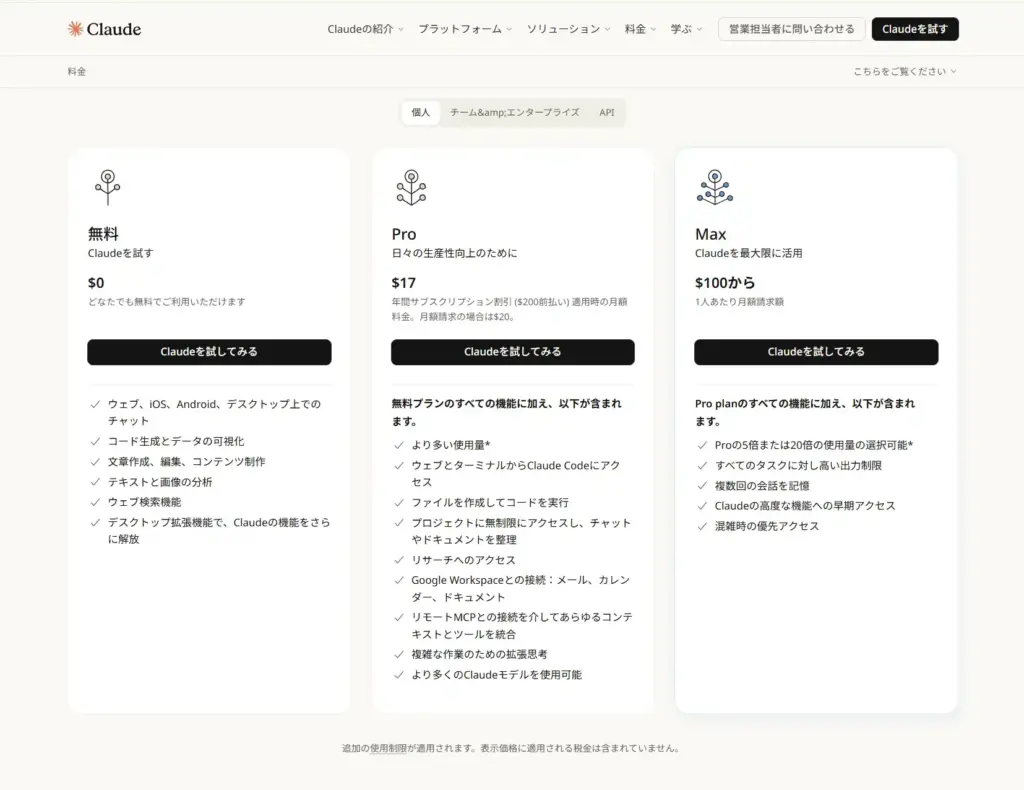Click checkmark beside リサーチへのアクセス
1024x790 pixels.
[x=399, y=560]
